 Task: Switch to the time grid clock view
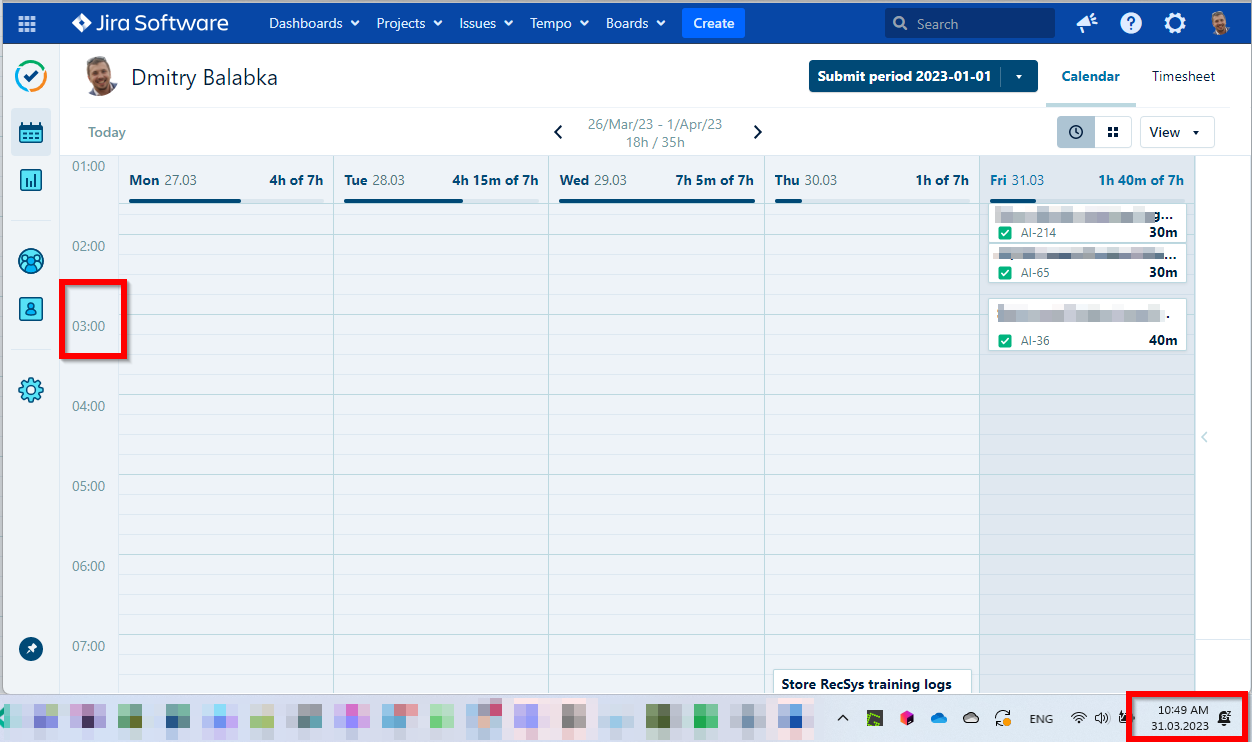coord(1076,132)
